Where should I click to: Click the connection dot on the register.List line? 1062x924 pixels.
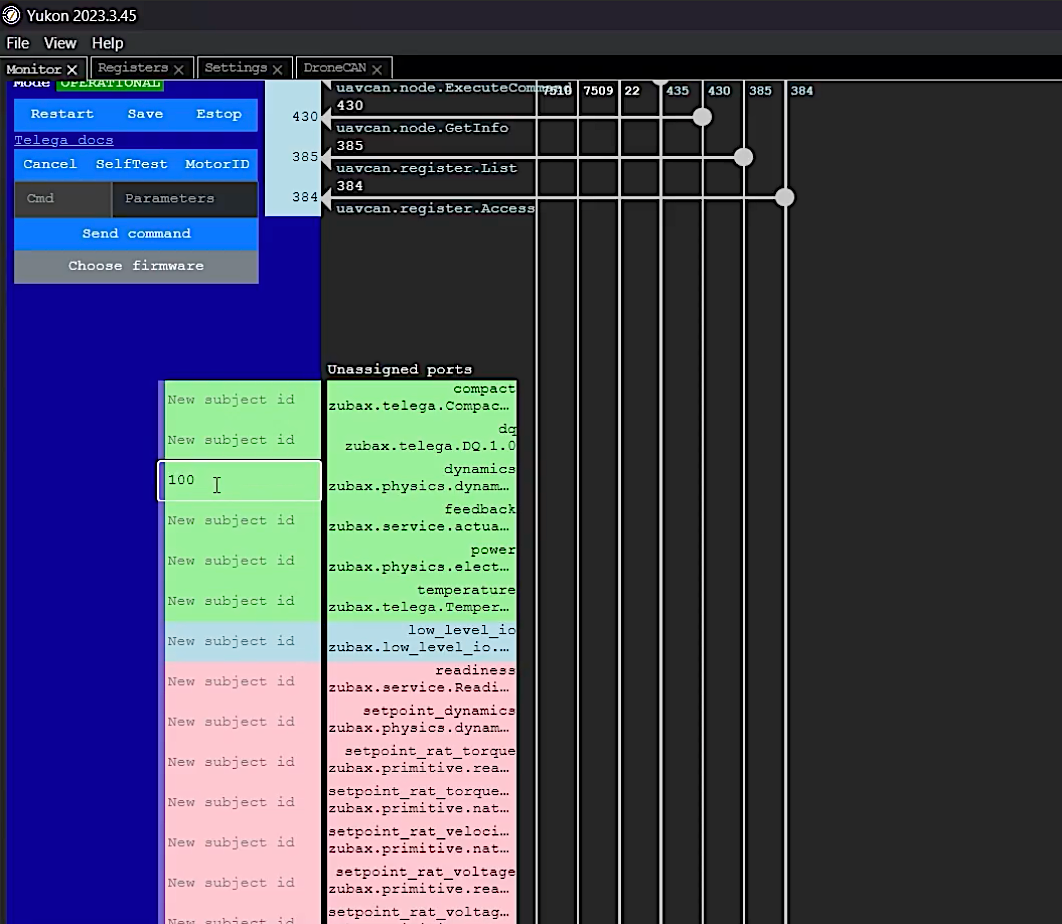click(x=743, y=157)
